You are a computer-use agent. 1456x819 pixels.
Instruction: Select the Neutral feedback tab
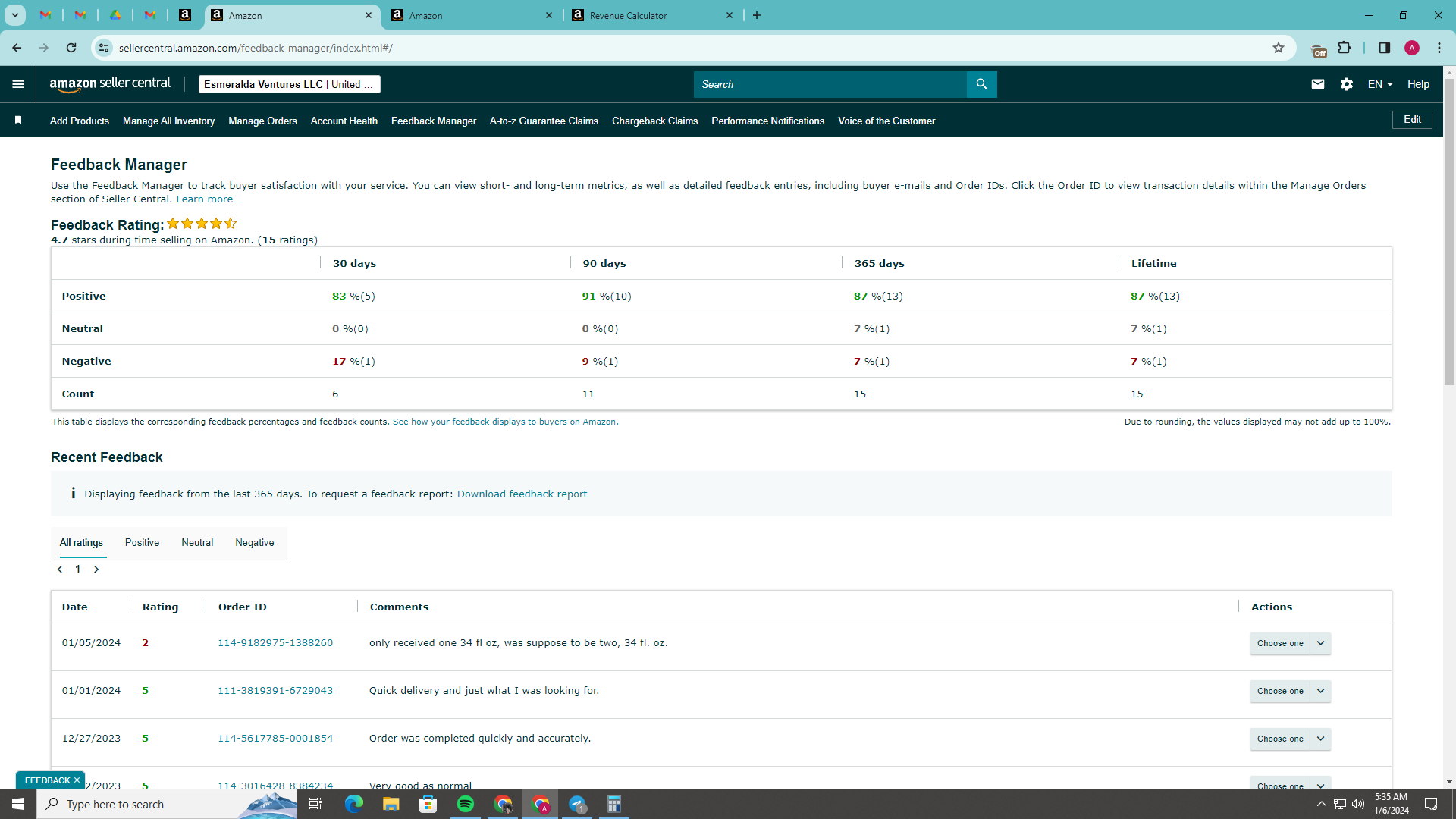click(197, 543)
